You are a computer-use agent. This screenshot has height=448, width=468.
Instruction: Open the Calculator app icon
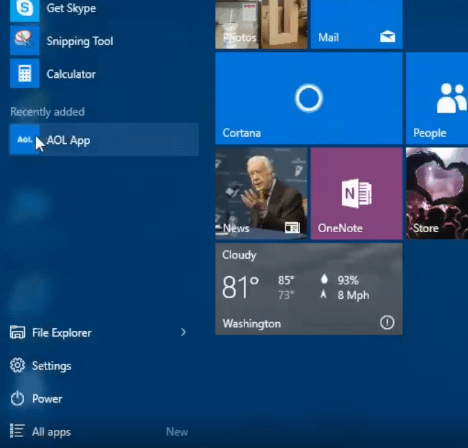(25, 74)
